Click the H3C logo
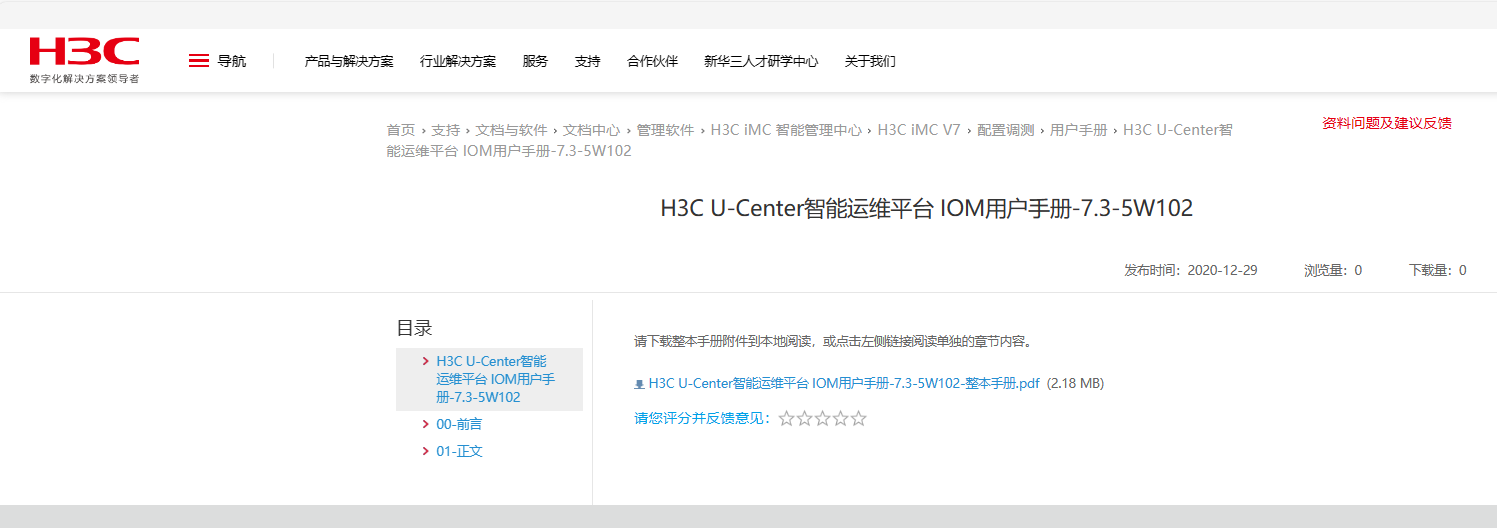Screen dimensions: 1497x528 click(85, 60)
